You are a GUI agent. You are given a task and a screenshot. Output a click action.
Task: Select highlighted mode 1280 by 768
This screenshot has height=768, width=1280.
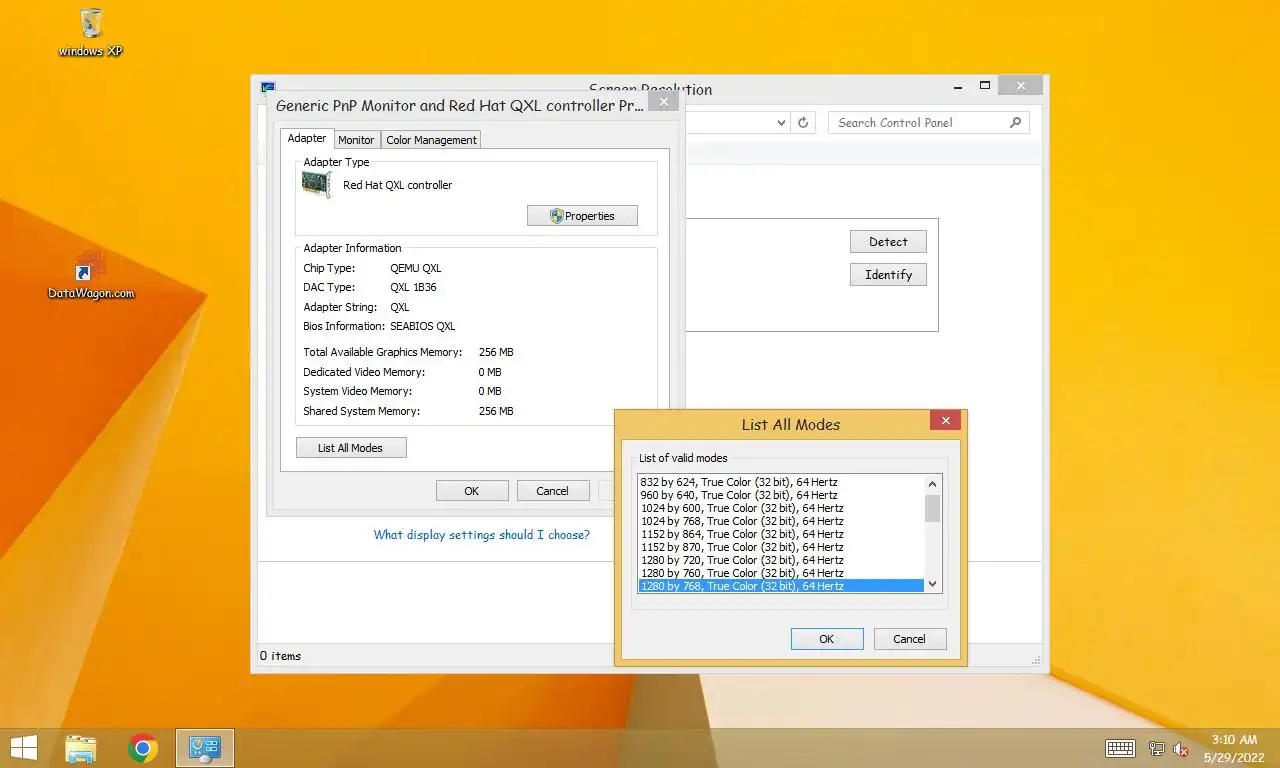781,586
